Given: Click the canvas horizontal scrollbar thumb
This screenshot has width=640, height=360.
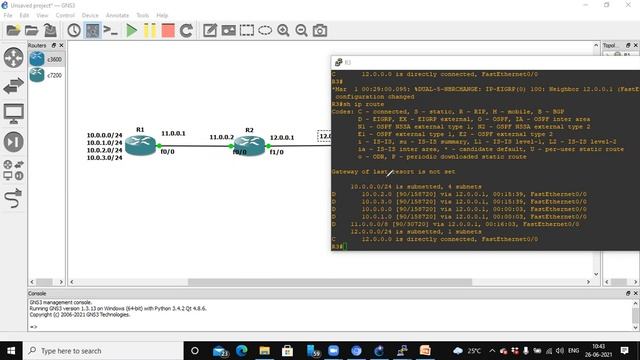Looking at the screenshot, I should click(x=330, y=282).
